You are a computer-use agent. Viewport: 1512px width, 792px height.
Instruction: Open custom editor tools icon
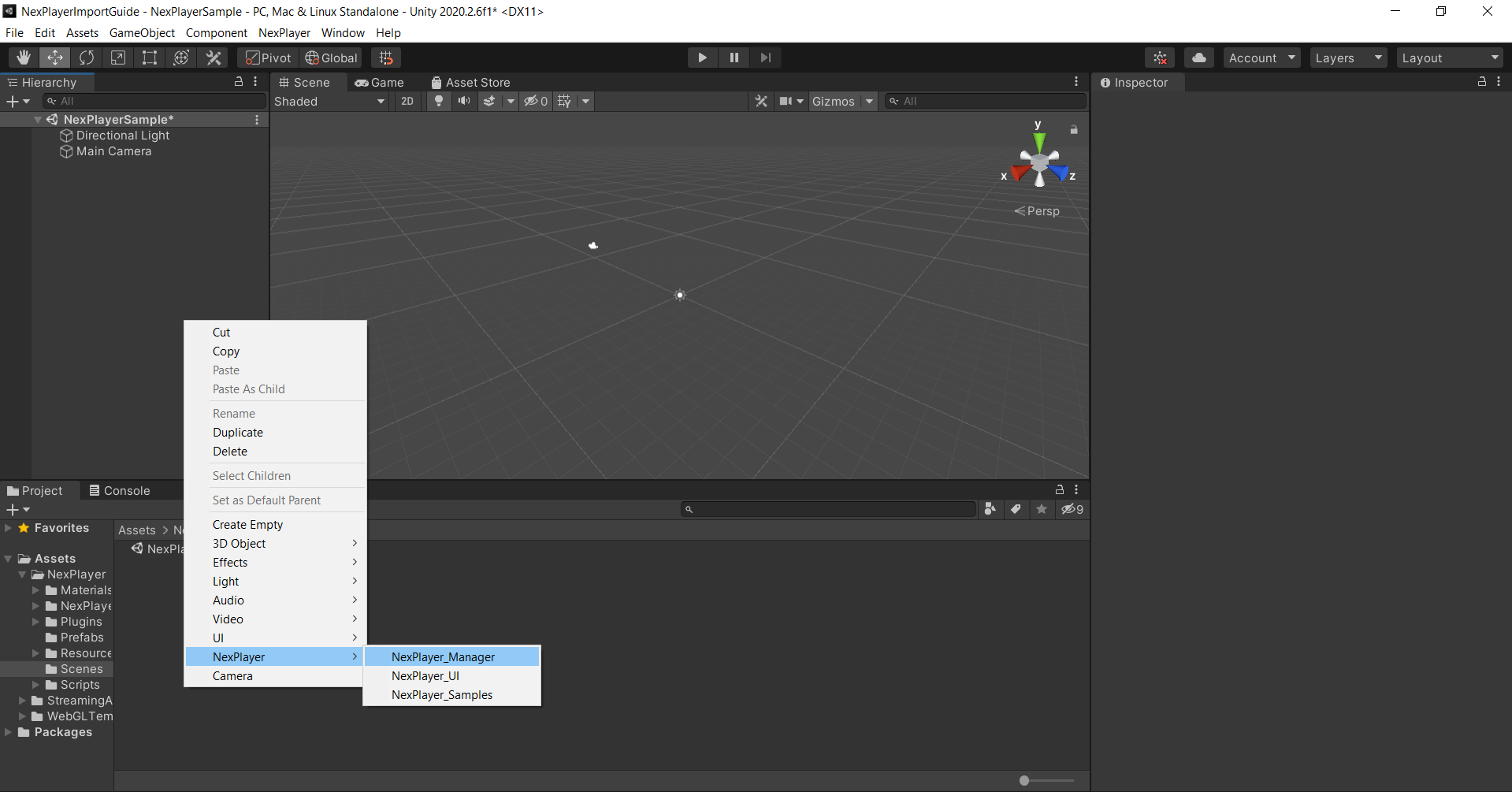pyautogui.click(x=213, y=58)
